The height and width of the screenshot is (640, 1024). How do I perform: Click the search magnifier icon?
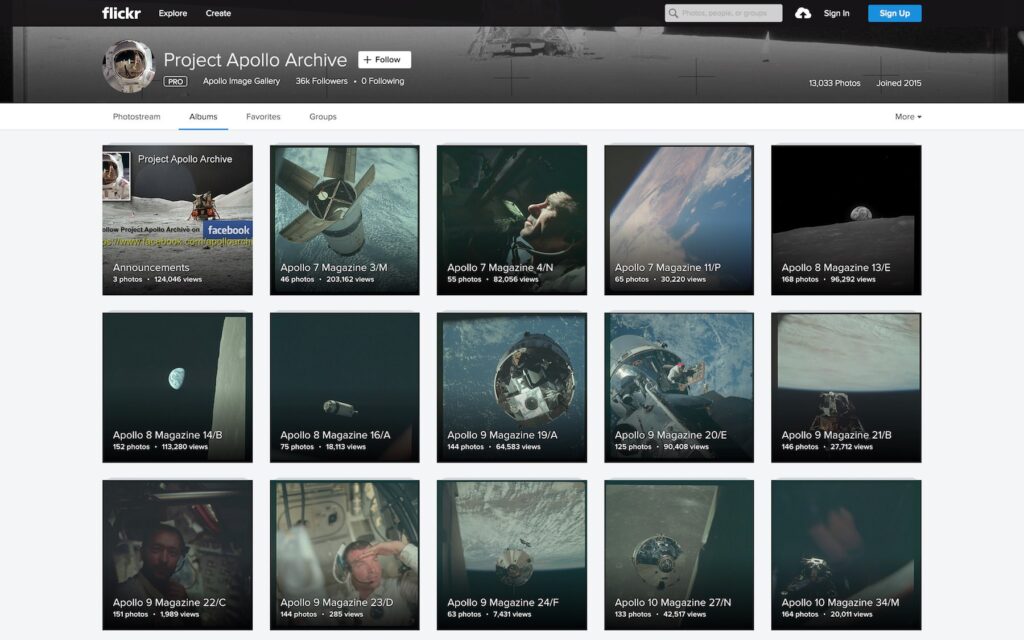pos(676,13)
